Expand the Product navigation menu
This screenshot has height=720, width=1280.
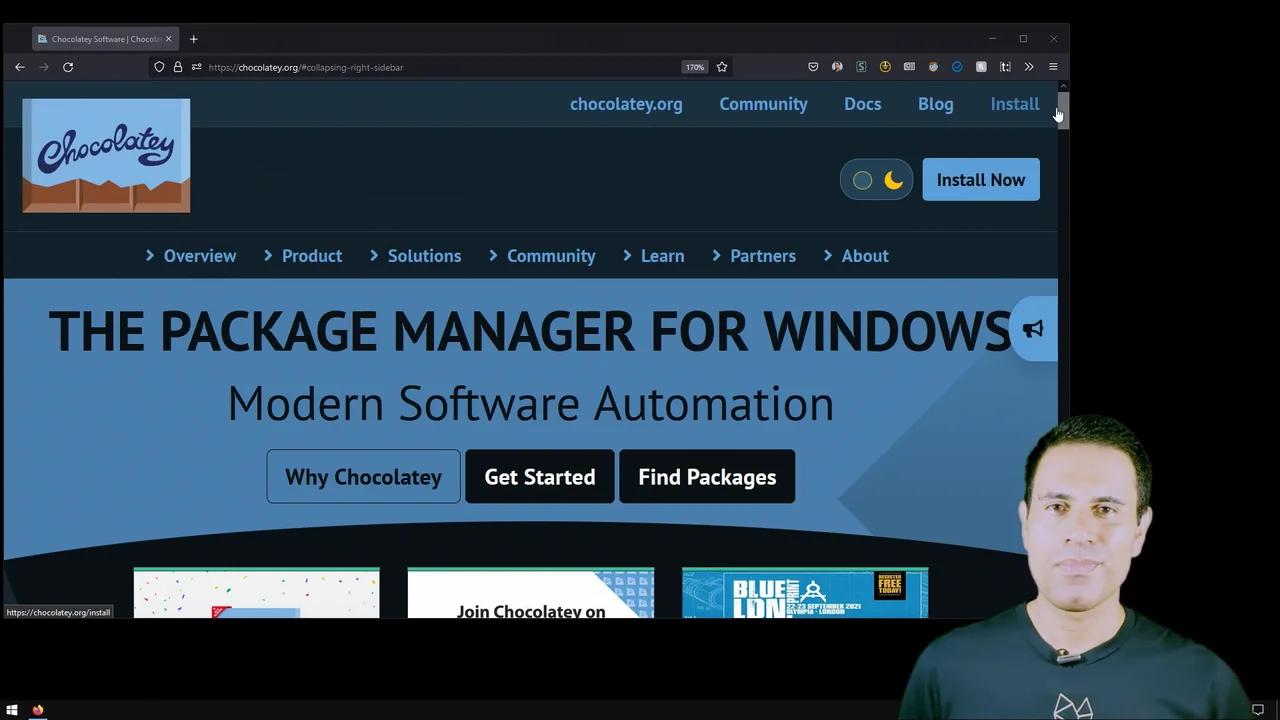[x=311, y=255]
